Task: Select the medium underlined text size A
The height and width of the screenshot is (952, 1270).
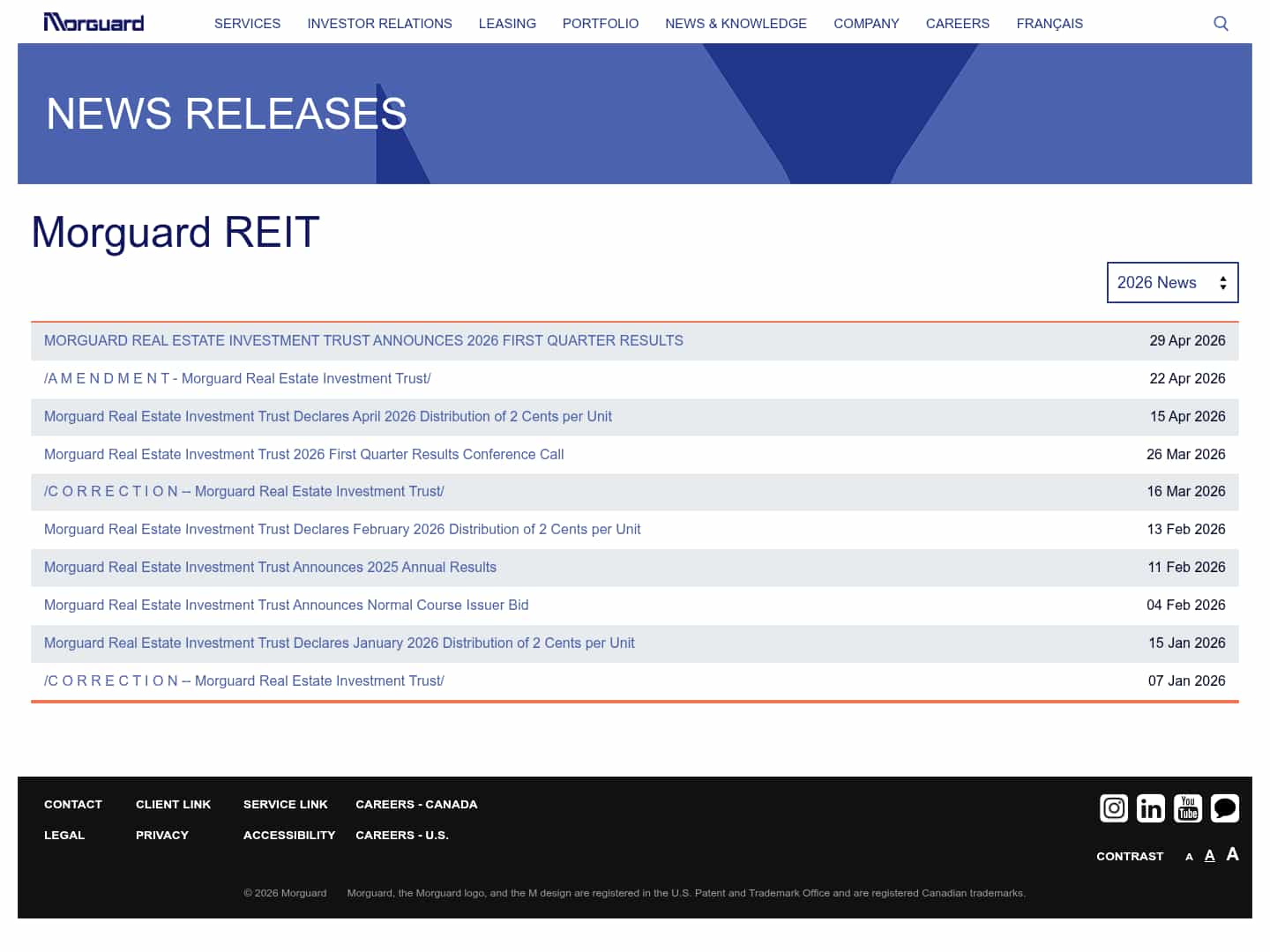Action: pos(1210,855)
